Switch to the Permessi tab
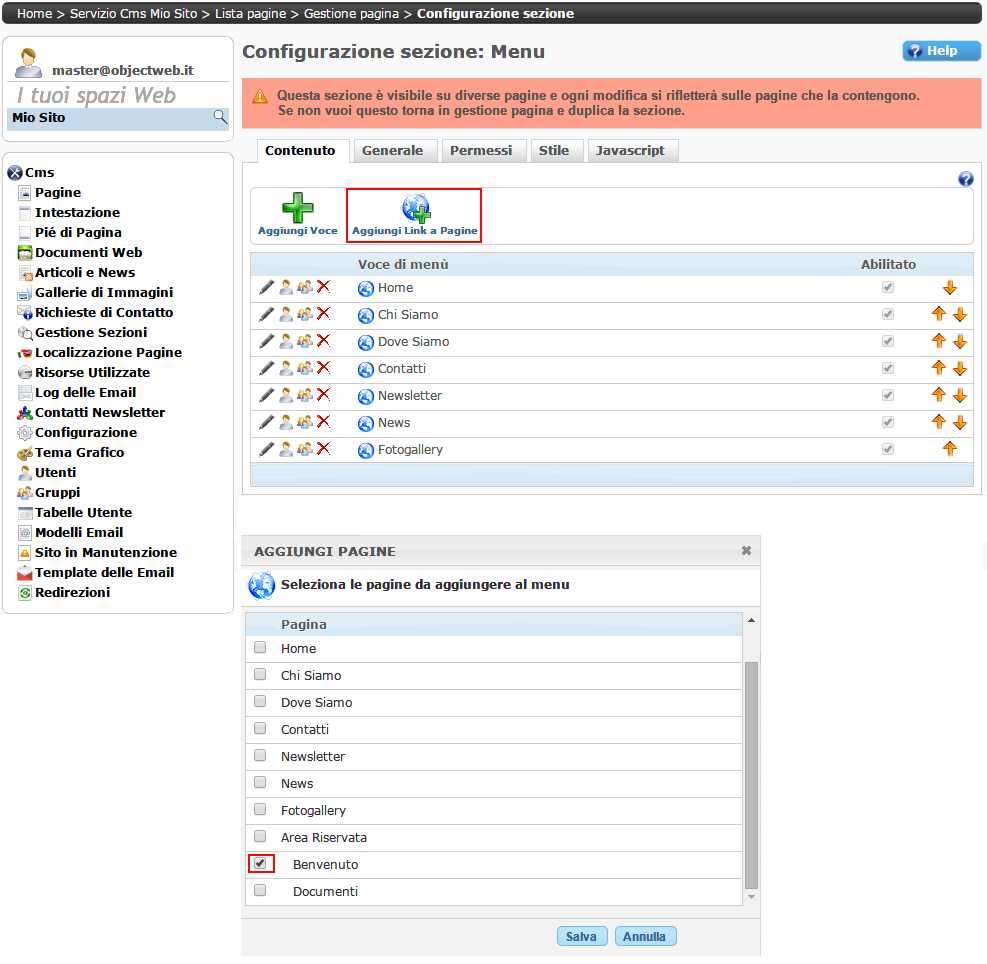Viewport: 987px width, 964px height. 481,150
